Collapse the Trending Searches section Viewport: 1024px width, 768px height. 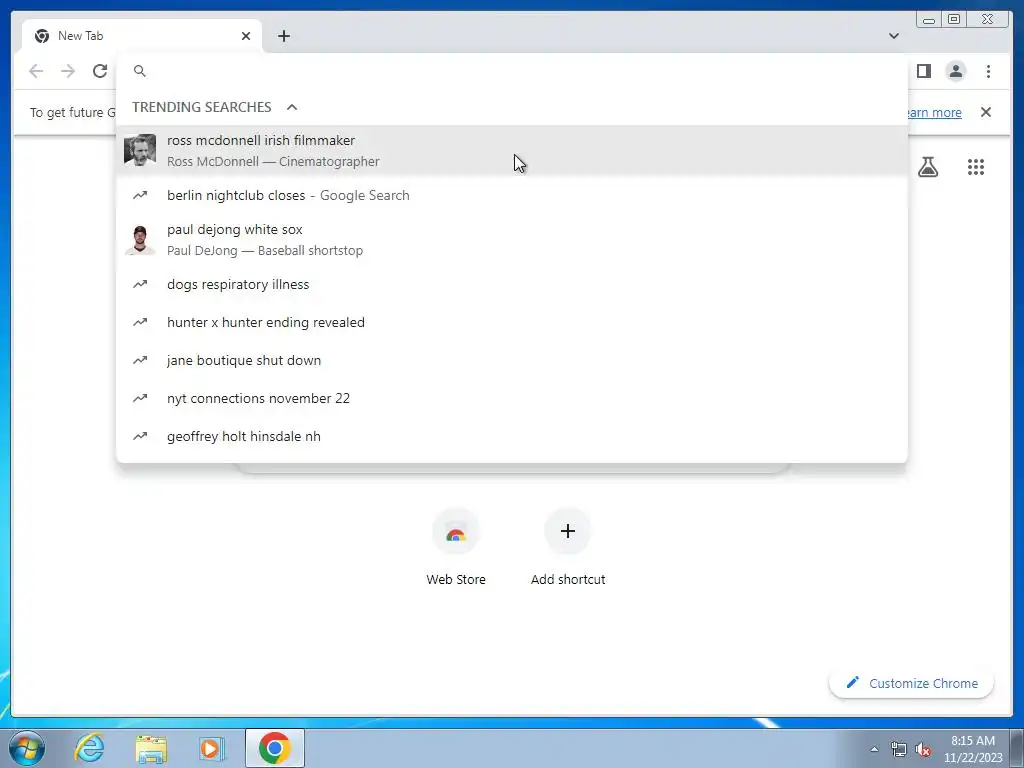point(292,107)
